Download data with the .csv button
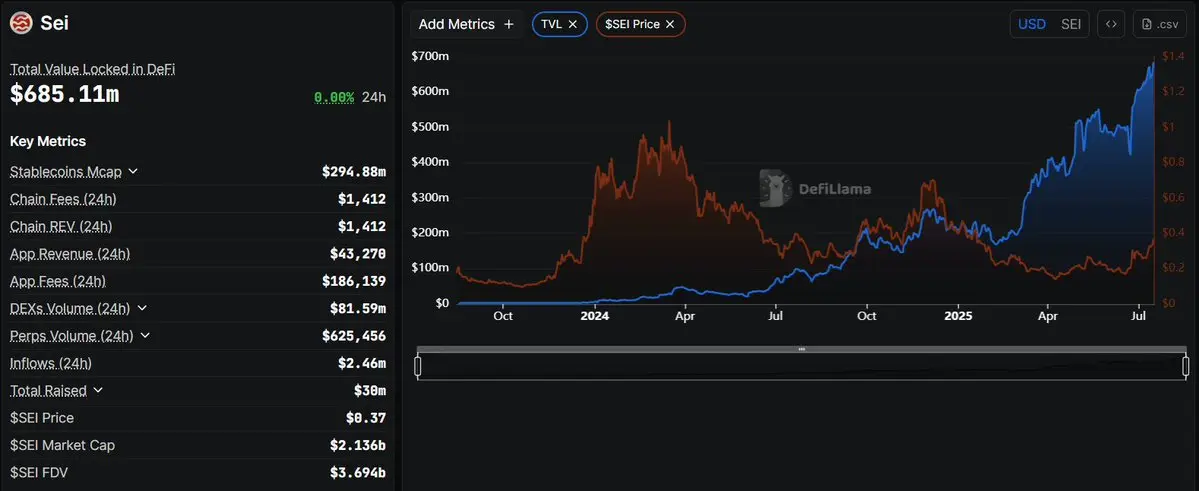Image resolution: width=1199 pixels, height=491 pixels. (x=1159, y=24)
